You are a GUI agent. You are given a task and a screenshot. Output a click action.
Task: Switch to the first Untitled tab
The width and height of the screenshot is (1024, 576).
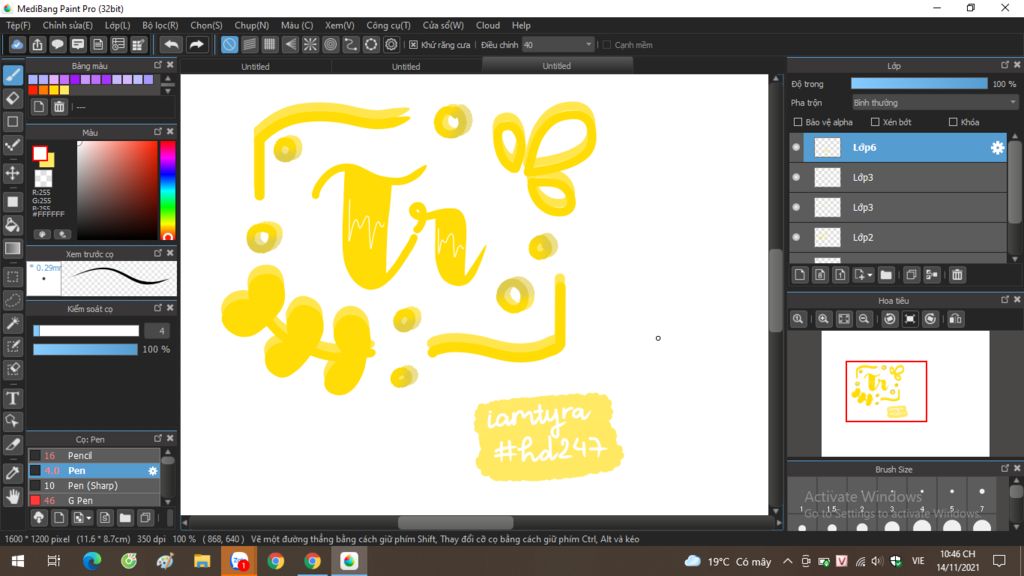(x=255, y=67)
